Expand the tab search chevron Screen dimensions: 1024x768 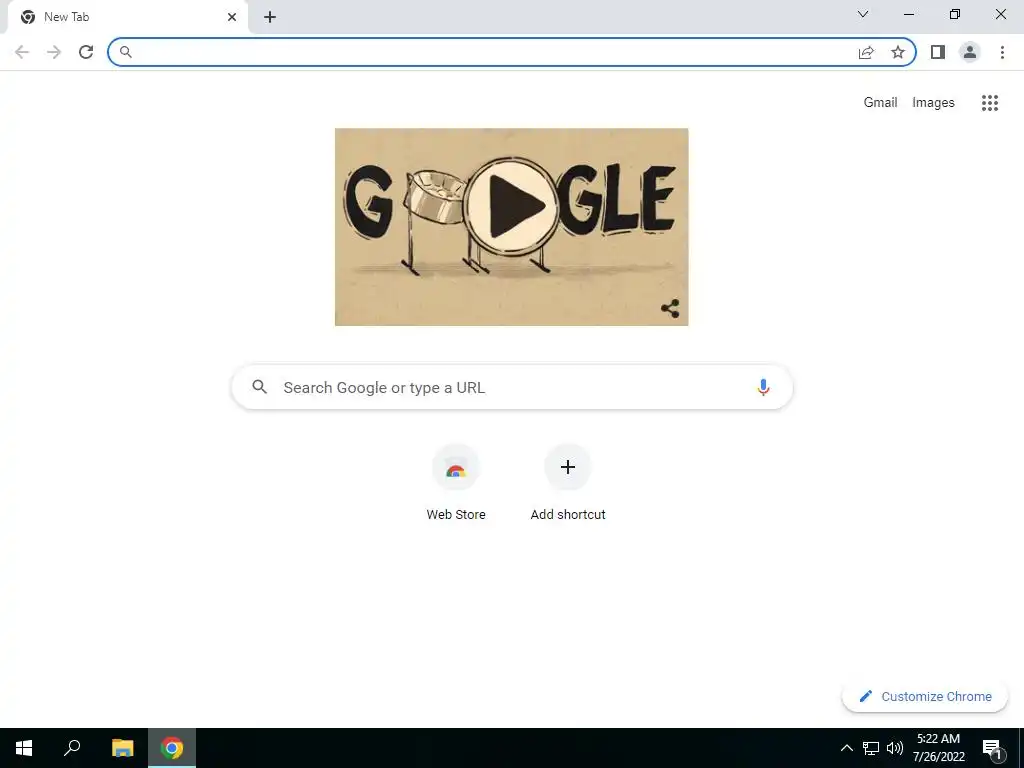coord(863,14)
